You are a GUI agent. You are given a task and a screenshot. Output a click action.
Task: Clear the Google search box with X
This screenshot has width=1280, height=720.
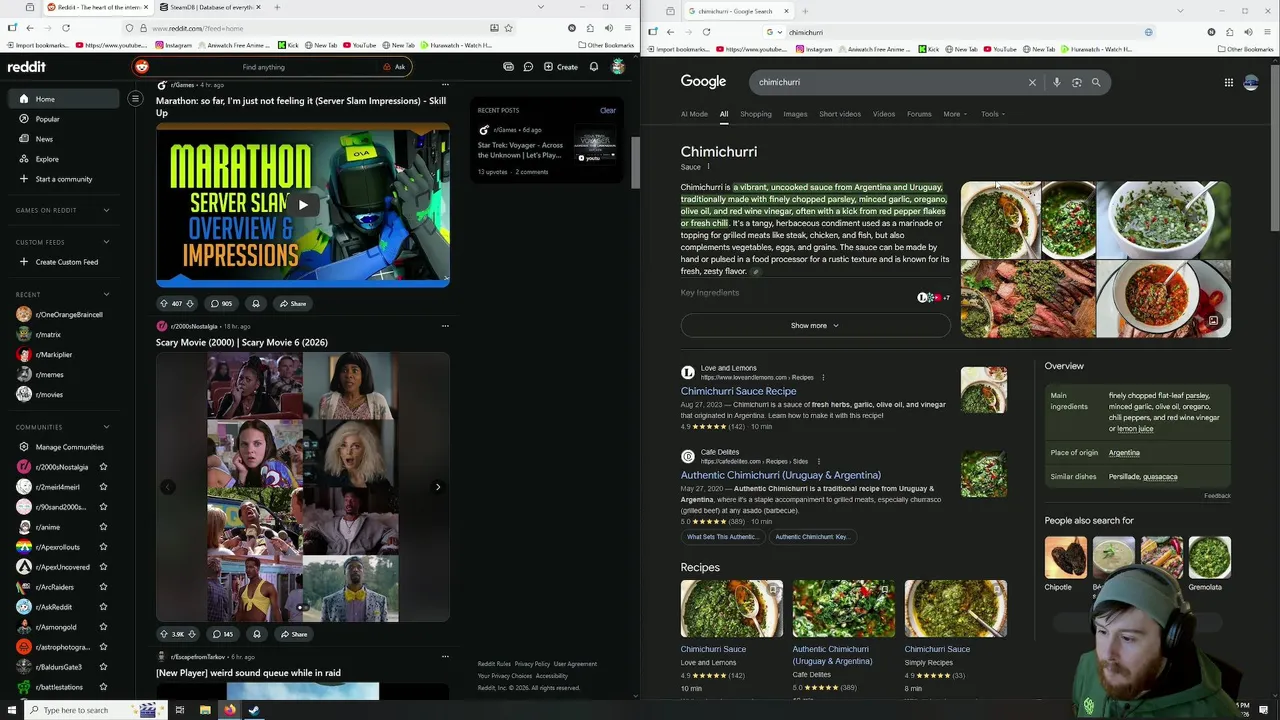click(1032, 82)
